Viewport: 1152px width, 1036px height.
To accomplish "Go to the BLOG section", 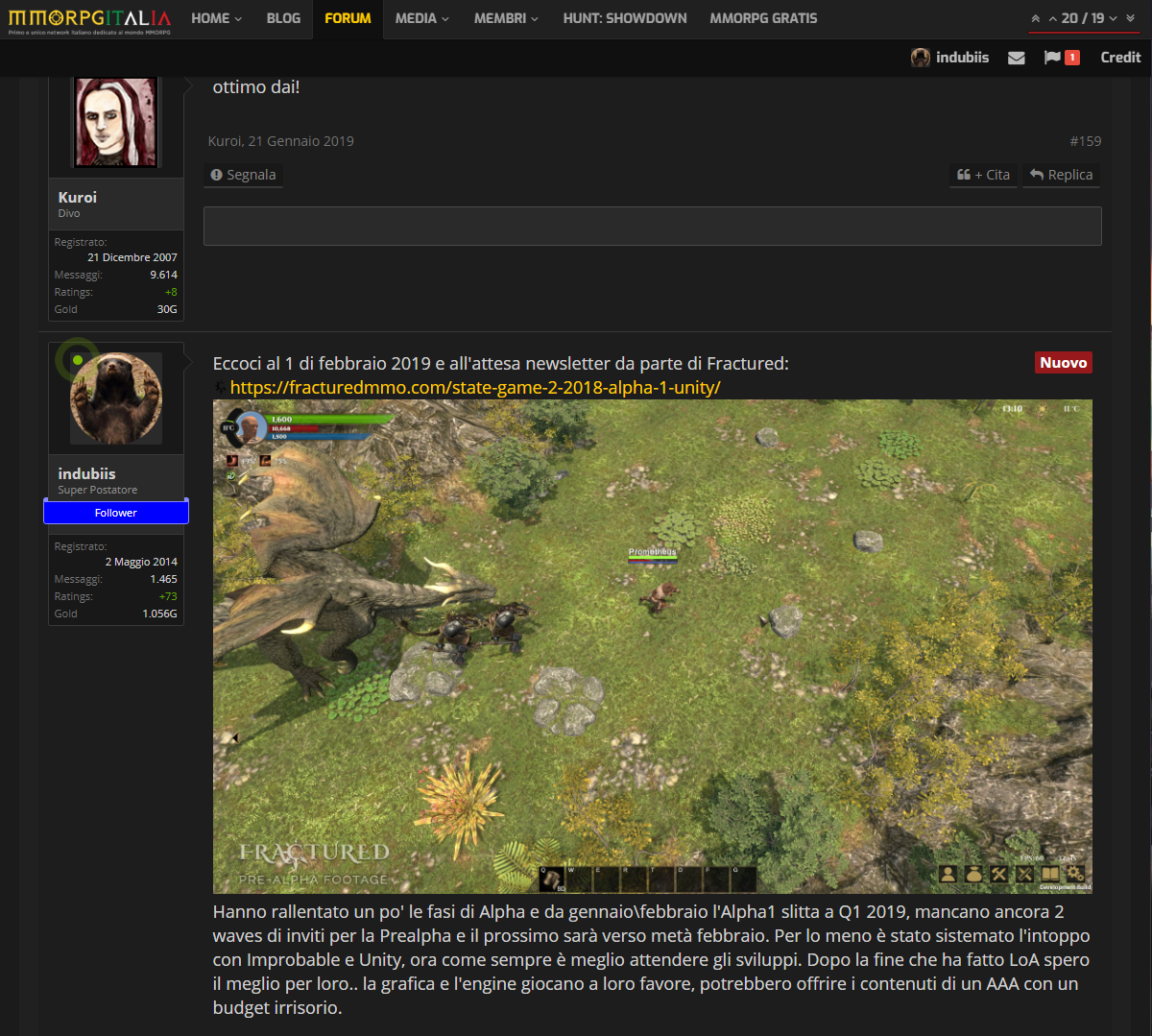I will (283, 18).
